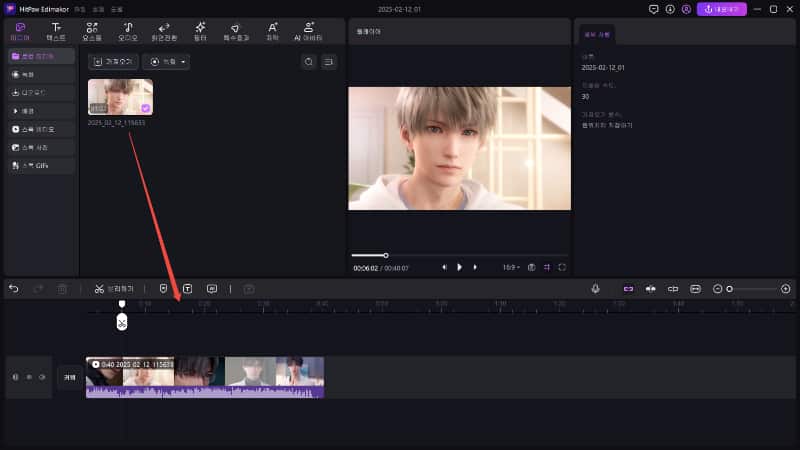Click the timeline zoom slider handle
800x450 pixels.
pyautogui.click(x=730, y=289)
